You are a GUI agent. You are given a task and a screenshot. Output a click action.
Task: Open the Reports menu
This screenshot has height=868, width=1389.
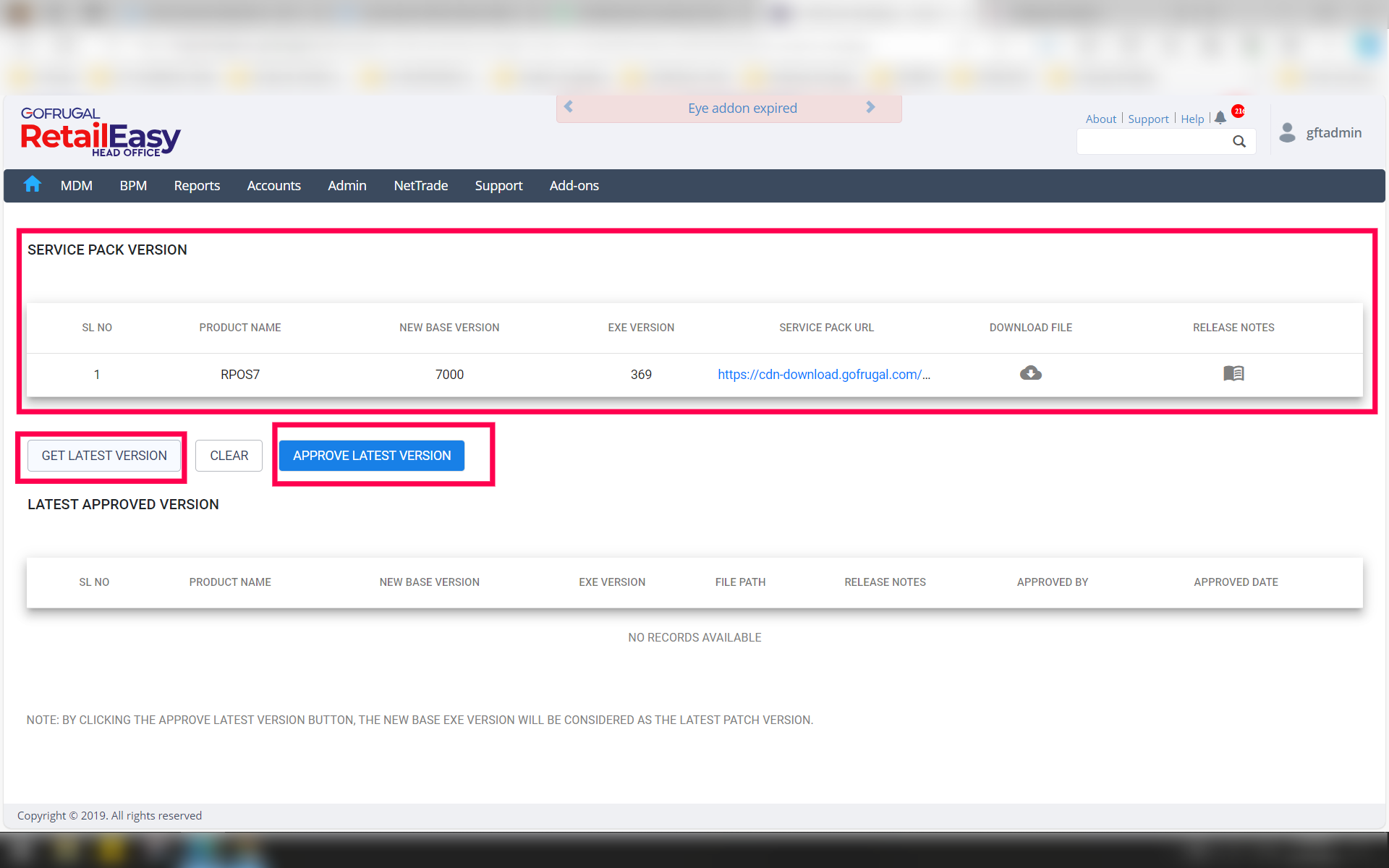[x=197, y=186]
